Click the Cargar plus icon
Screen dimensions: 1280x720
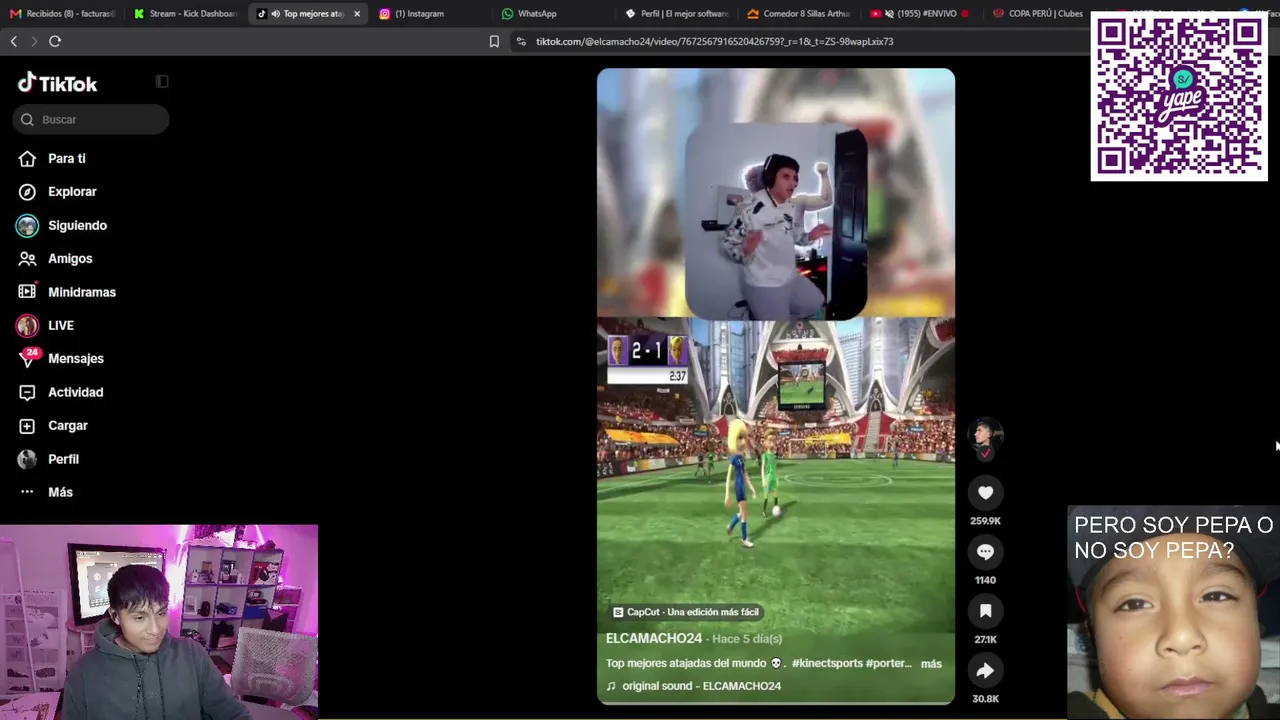[x=27, y=425]
